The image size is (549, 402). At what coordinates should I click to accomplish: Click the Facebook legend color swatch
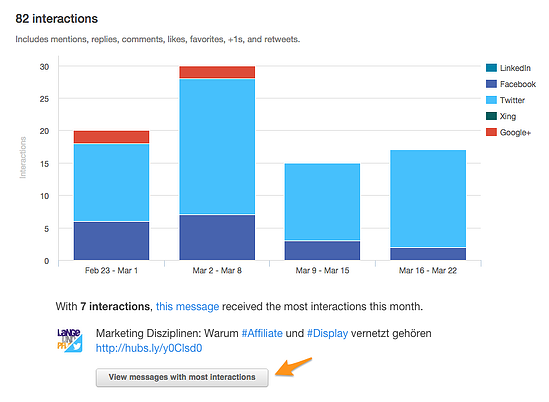click(x=491, y=84)
